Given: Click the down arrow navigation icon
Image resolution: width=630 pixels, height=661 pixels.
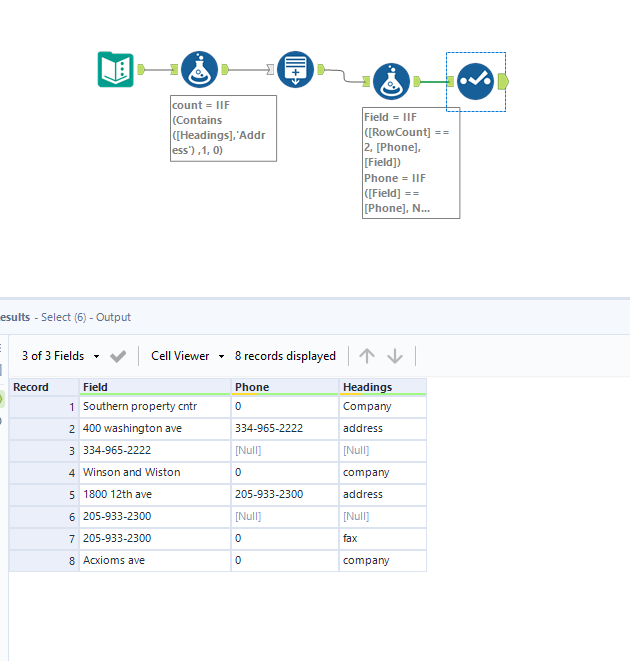Looking at the screenshot, I should tap(395, 356).
